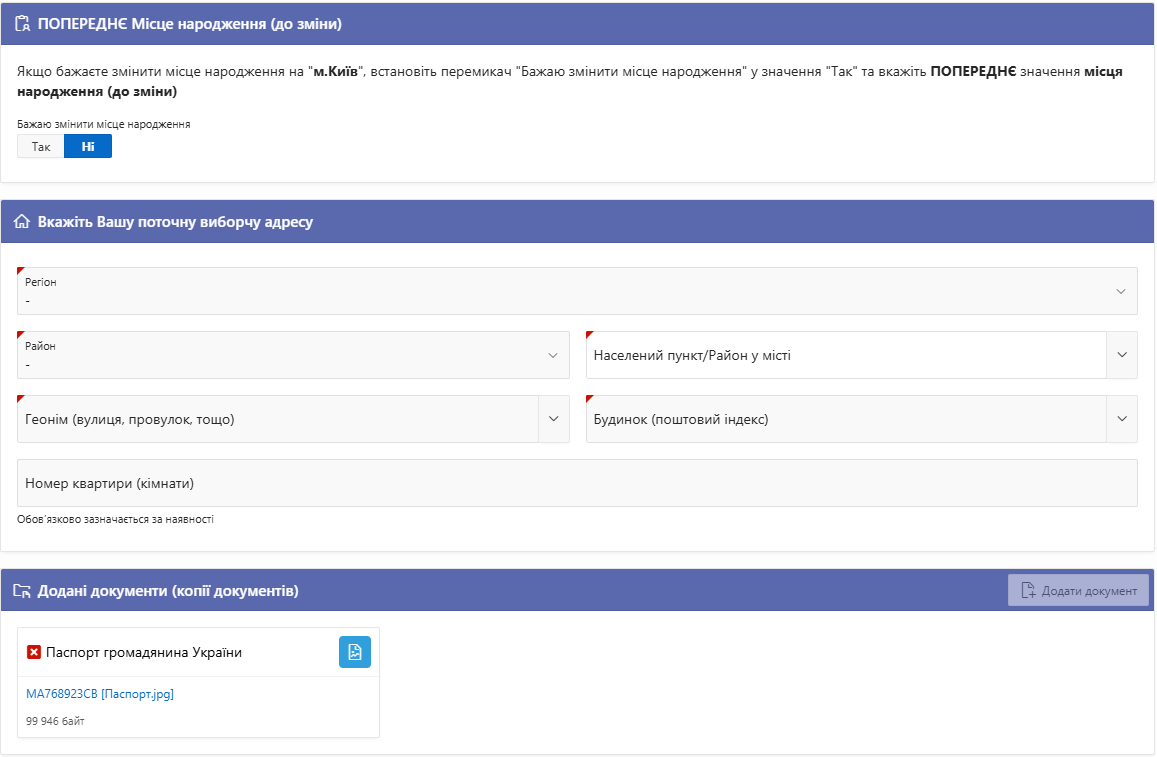Click the red X icon beside passport document
Viewport: 1157px width, 757px height.
[x=34, y=652]
